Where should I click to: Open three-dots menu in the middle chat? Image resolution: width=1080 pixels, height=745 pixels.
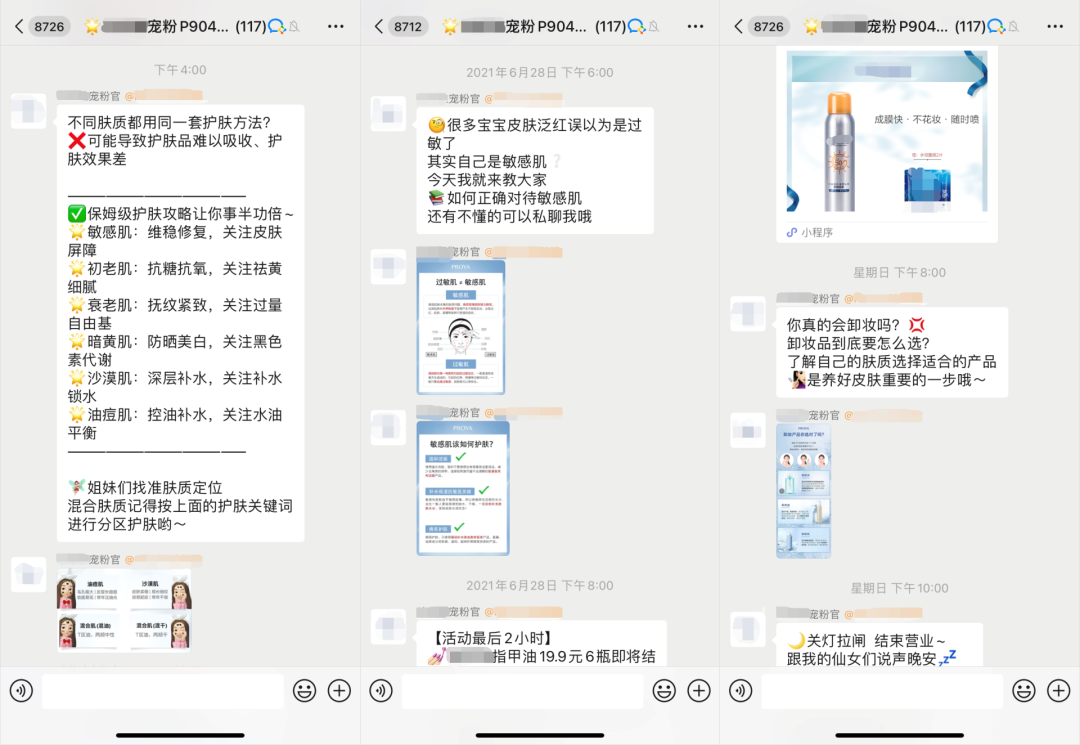696,26
